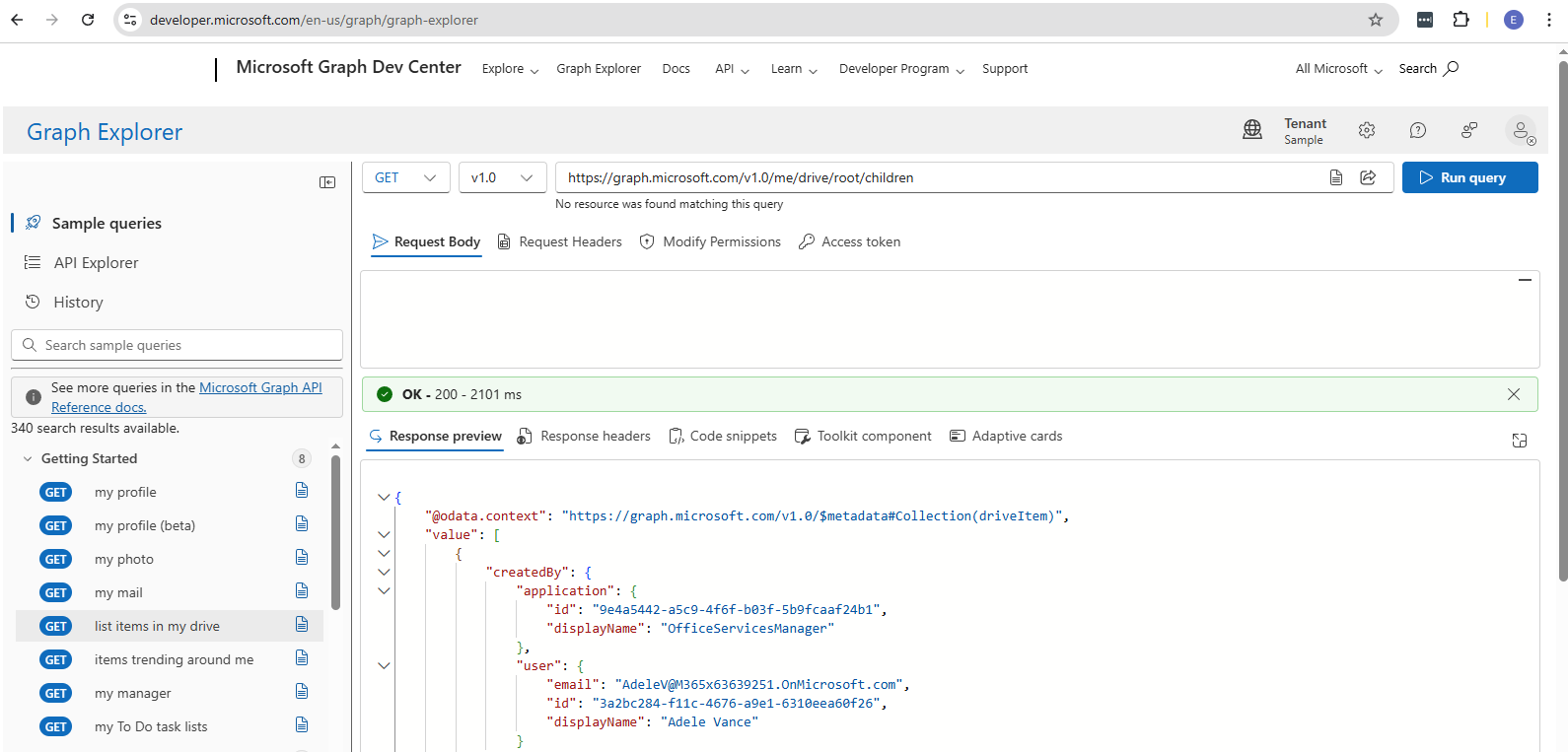The height and width of the screenshot is (752, 1568).
Task: Collapse the sidebar with the panel icon
Action: 327,182
